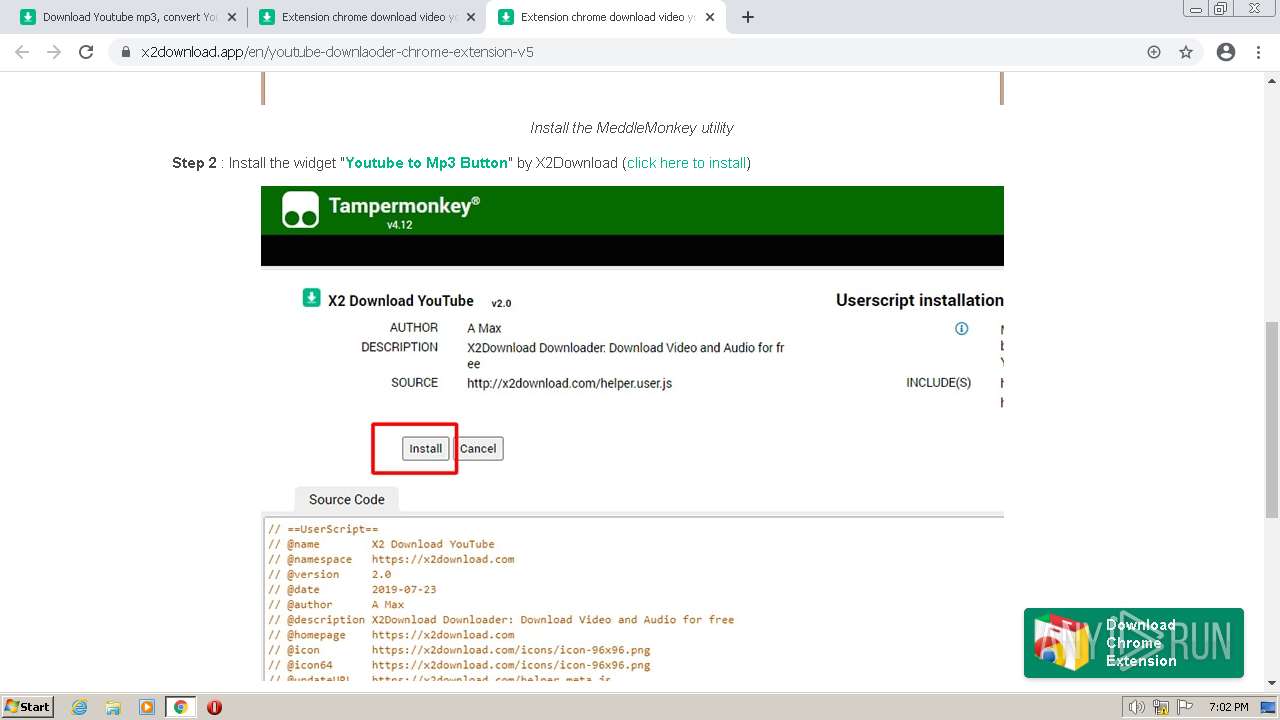1280x720 pixels.
Task: Switch to the middle 'Extension chrome download video' tab
Action: (x=367, y=17)
